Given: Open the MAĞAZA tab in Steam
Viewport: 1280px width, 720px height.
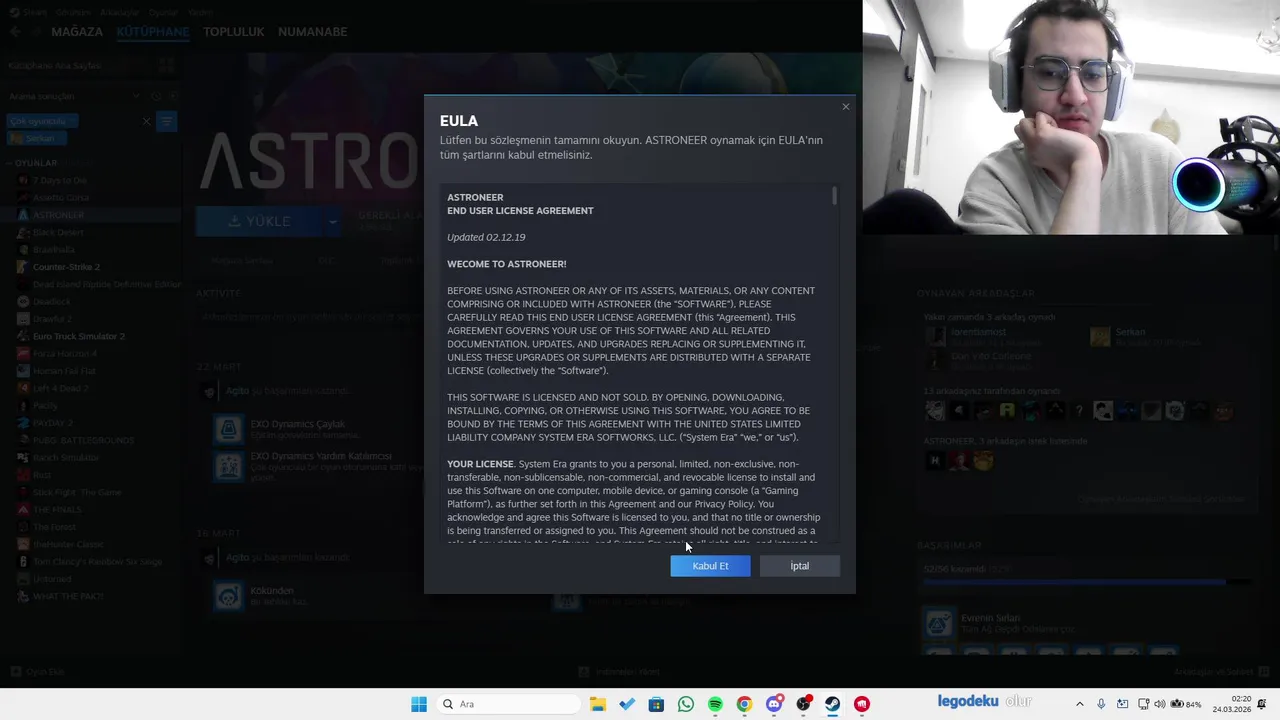Looking at the screenshot, I should (77, 32).
